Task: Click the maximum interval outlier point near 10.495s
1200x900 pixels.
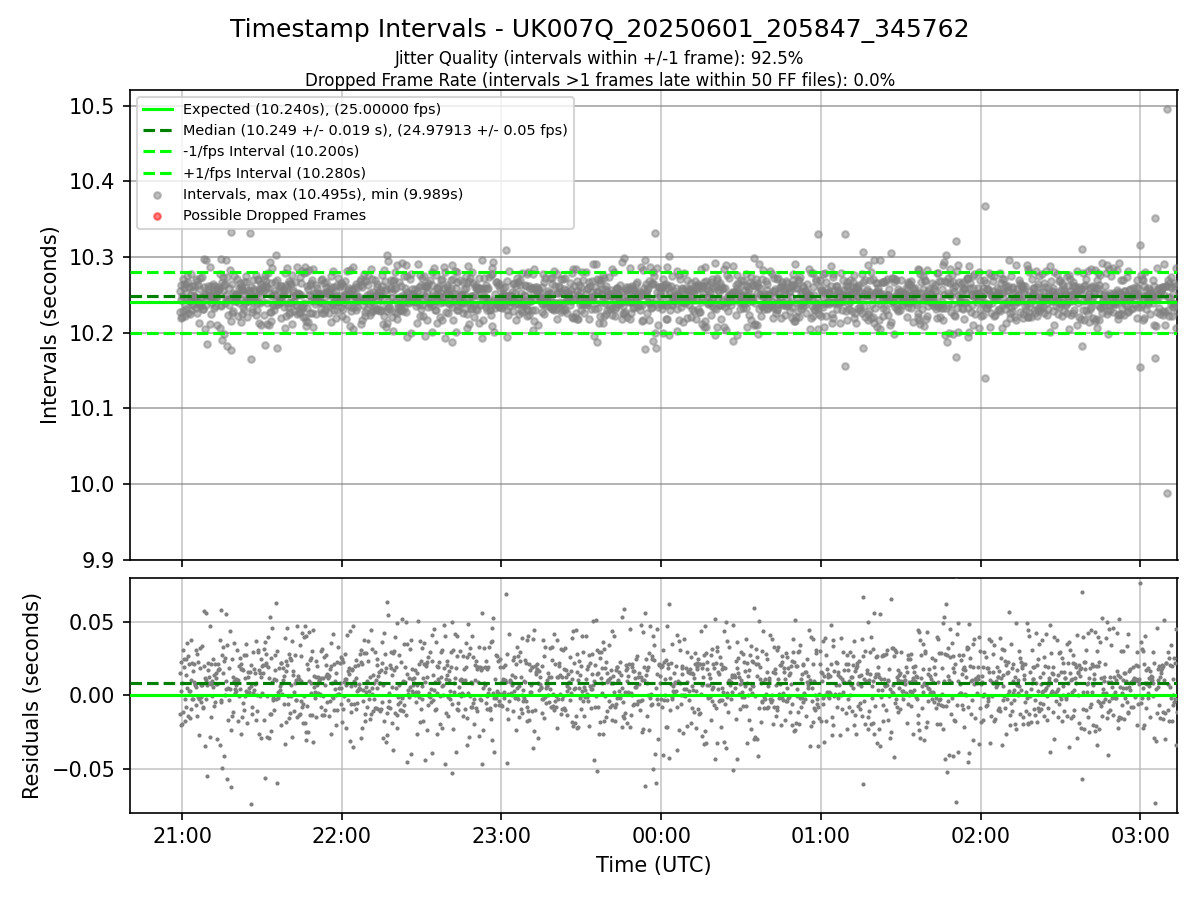Action: [x=1167, y=110]
